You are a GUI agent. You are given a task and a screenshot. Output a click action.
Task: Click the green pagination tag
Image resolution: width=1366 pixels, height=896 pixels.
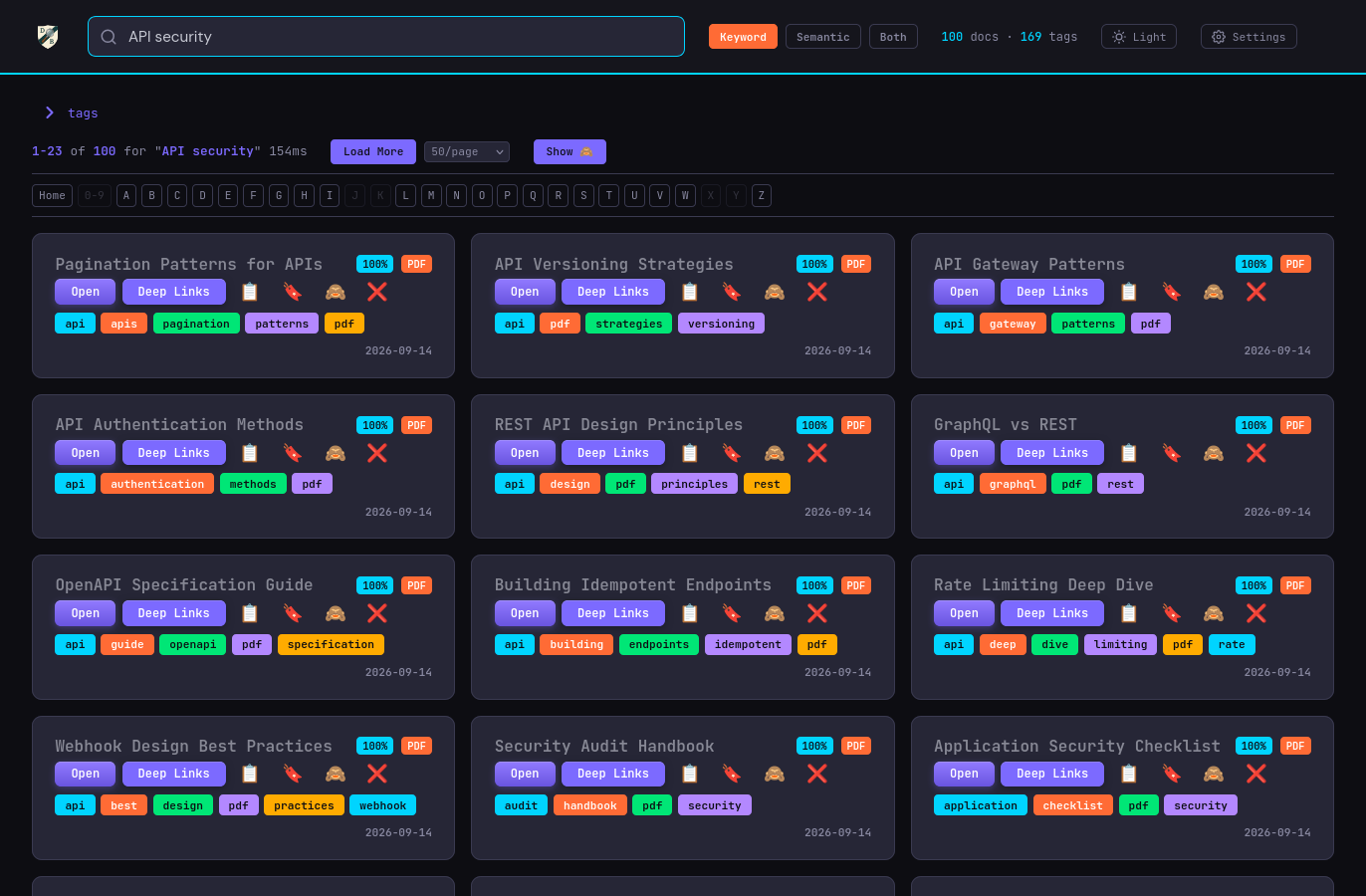196,324
